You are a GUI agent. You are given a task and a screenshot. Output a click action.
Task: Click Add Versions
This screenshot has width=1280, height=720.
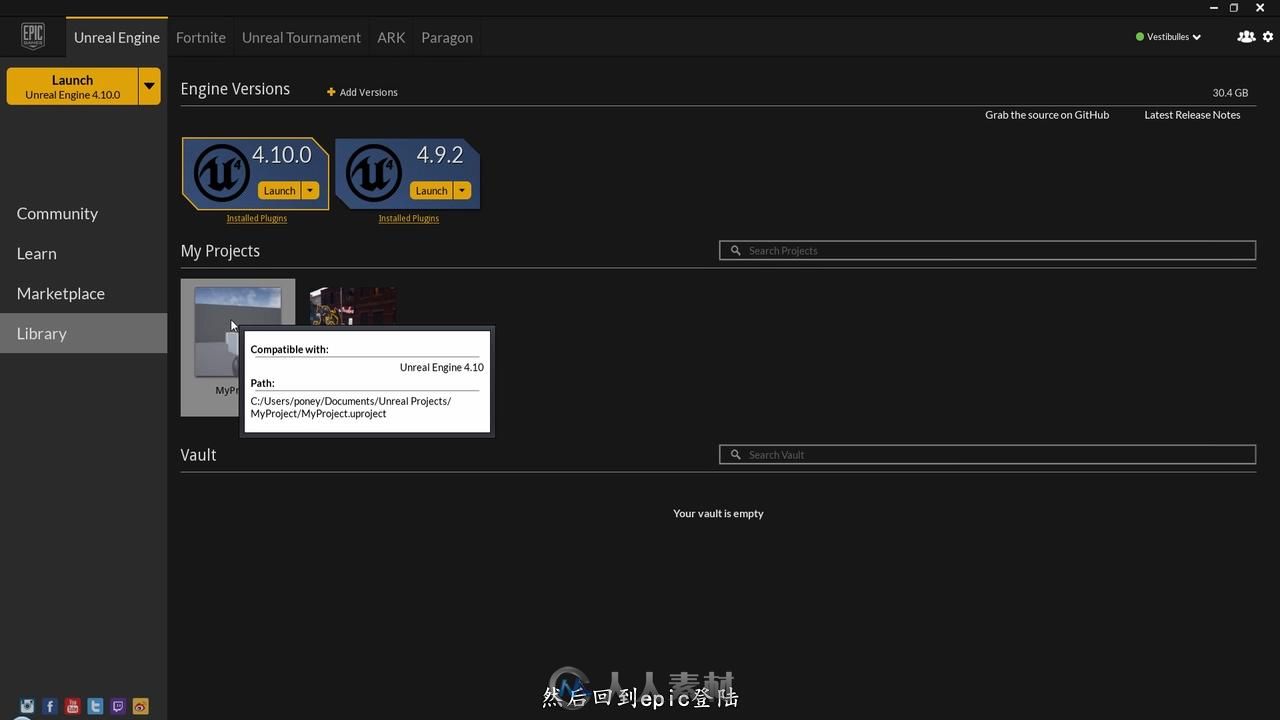[368, 92]
